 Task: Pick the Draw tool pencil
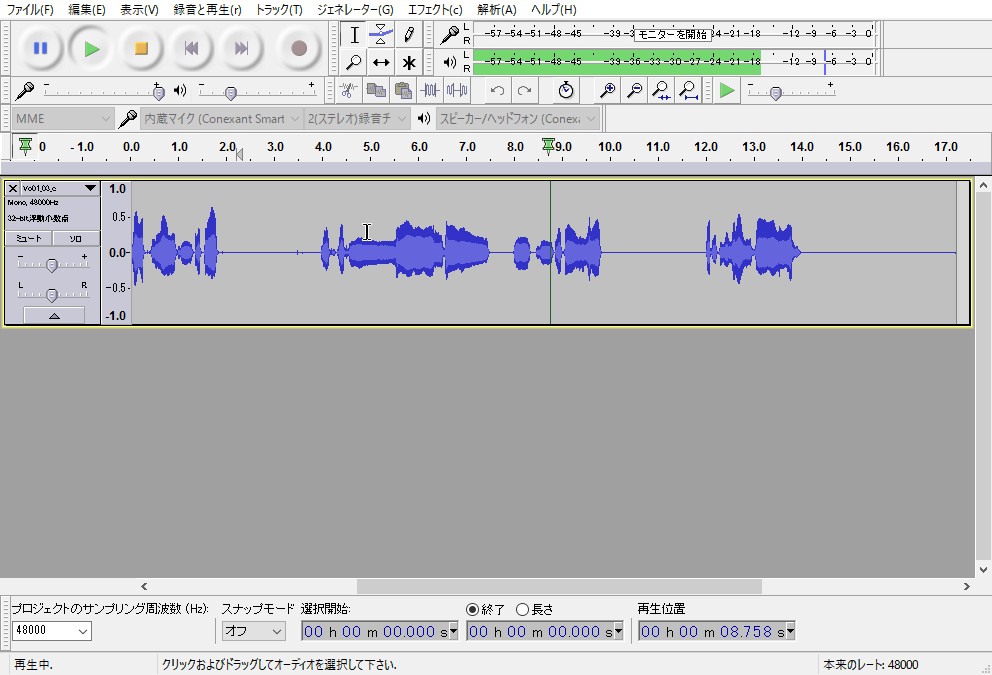408,34
